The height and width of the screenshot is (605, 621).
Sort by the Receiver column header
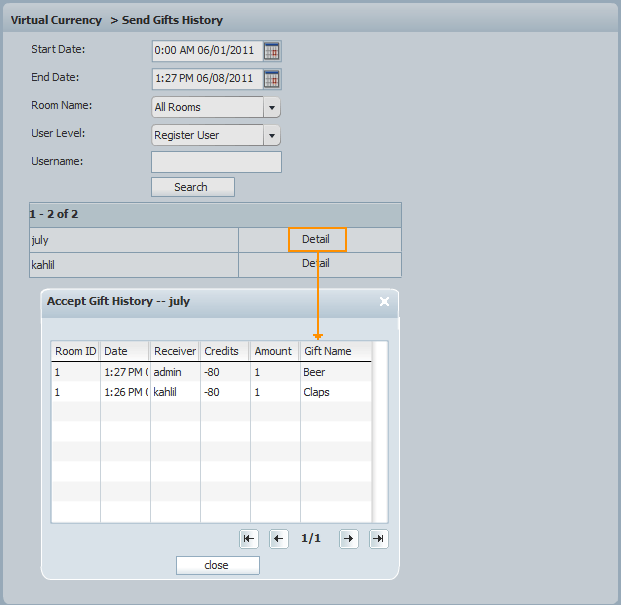(x=174, y=351)
